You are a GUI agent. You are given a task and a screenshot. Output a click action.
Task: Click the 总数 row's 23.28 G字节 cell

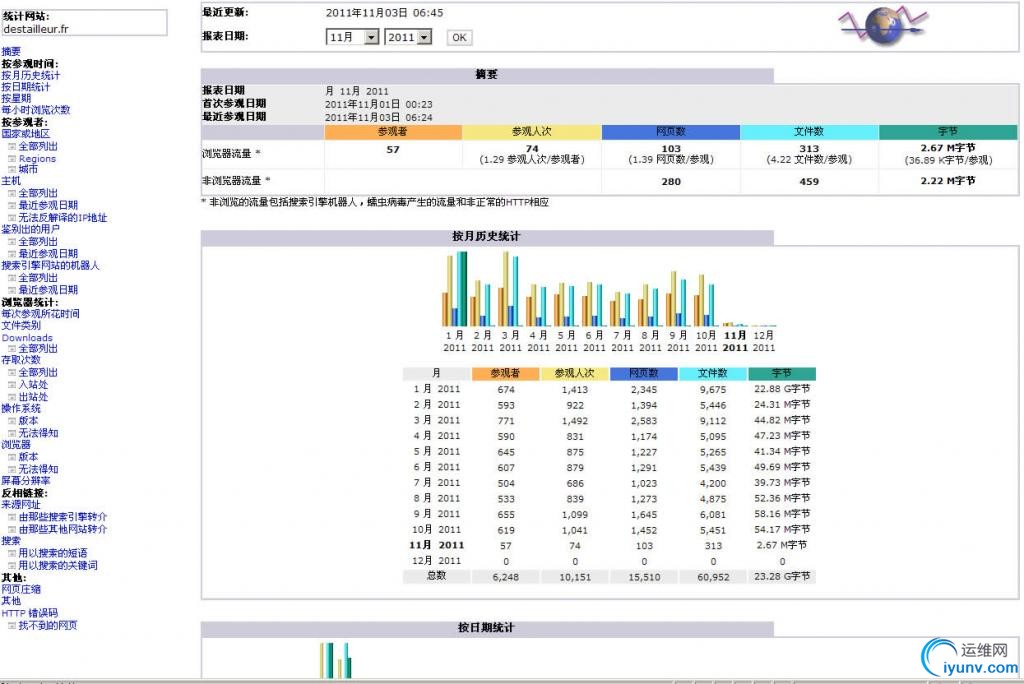[x=782, y=576]
